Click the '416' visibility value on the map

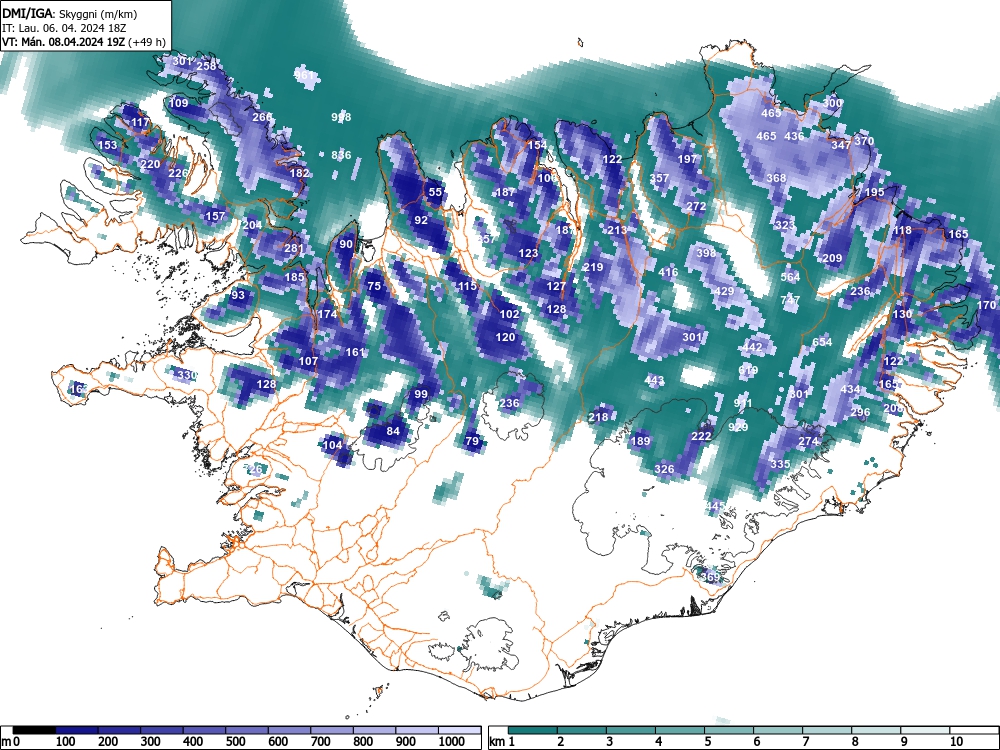(668, 272)
